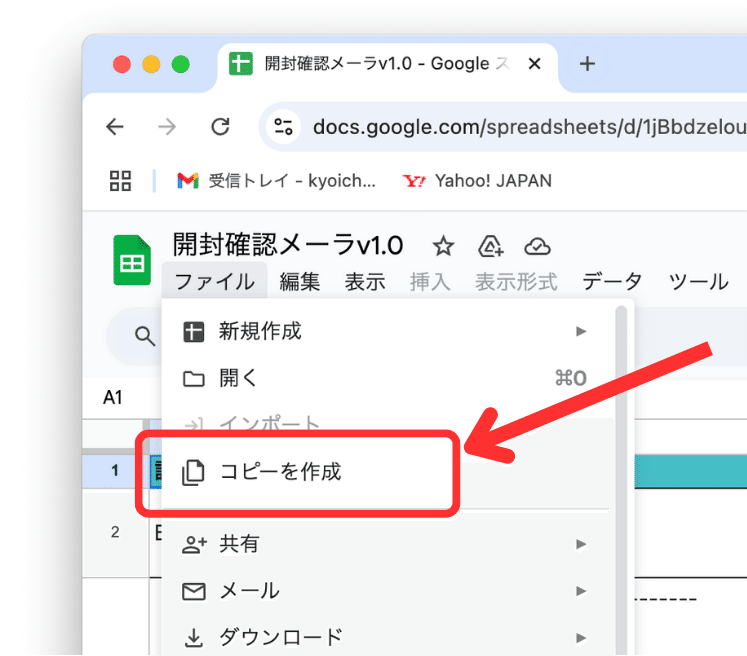Viewport: 747px width, 656px height.
Task: Open site information in address bar
Action: point(283,127)
